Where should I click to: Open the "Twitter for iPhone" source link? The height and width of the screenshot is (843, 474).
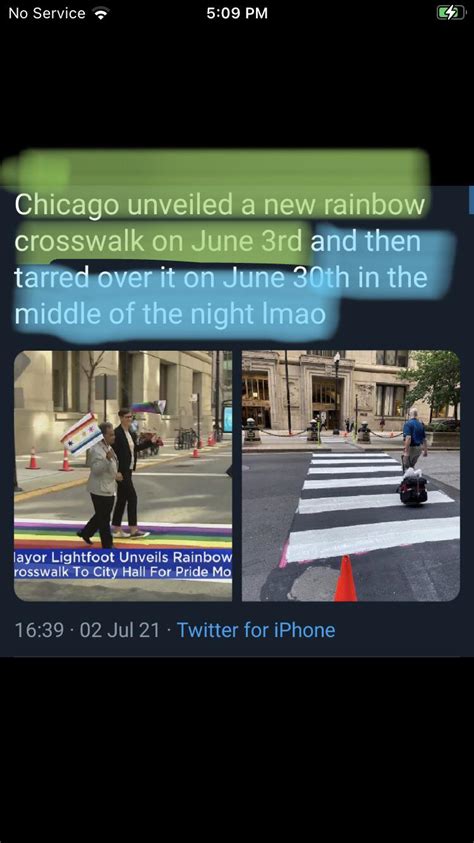coord(256,630)
